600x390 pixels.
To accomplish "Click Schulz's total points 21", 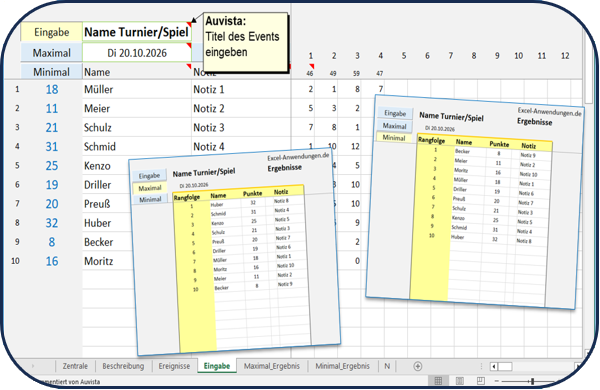I will point(52,127).
